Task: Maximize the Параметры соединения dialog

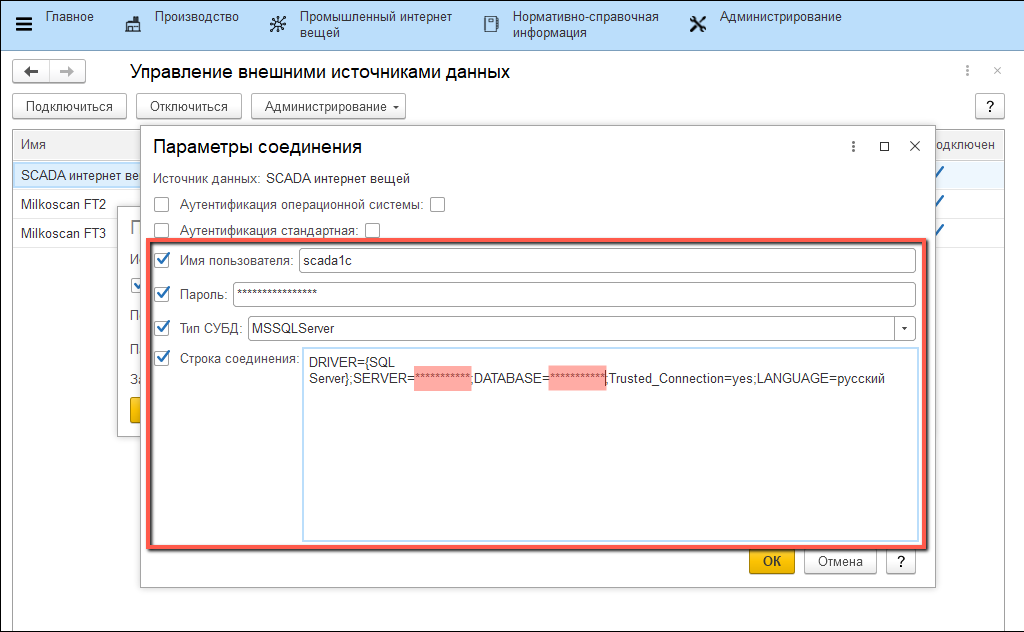Action: (x=884, y=146)
